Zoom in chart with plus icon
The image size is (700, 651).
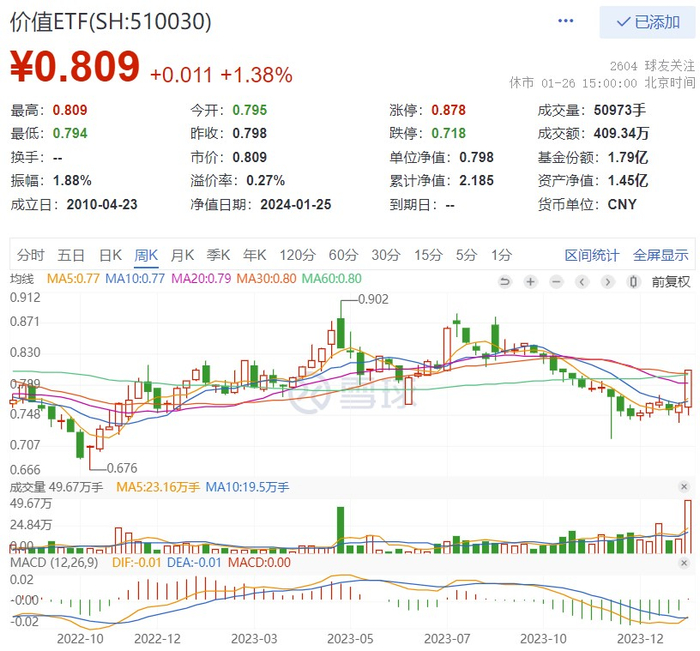coord(530,282)
